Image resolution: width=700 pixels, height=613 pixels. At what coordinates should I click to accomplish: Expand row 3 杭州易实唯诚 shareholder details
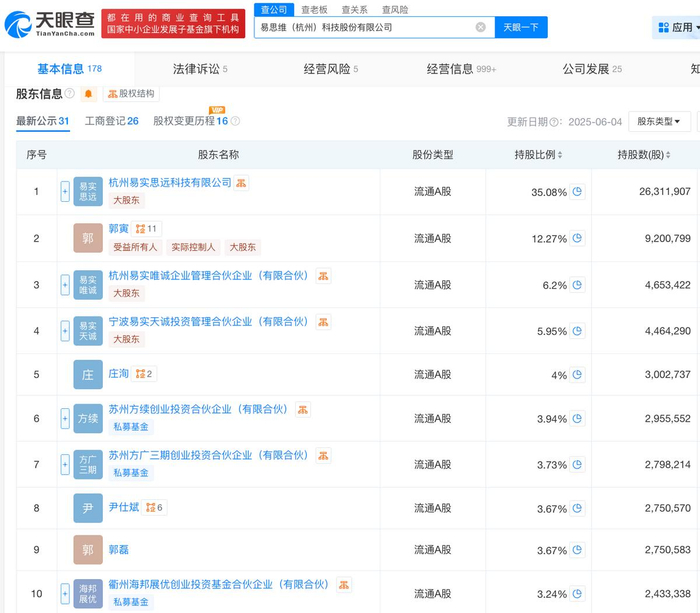click(x=65, y=284)
